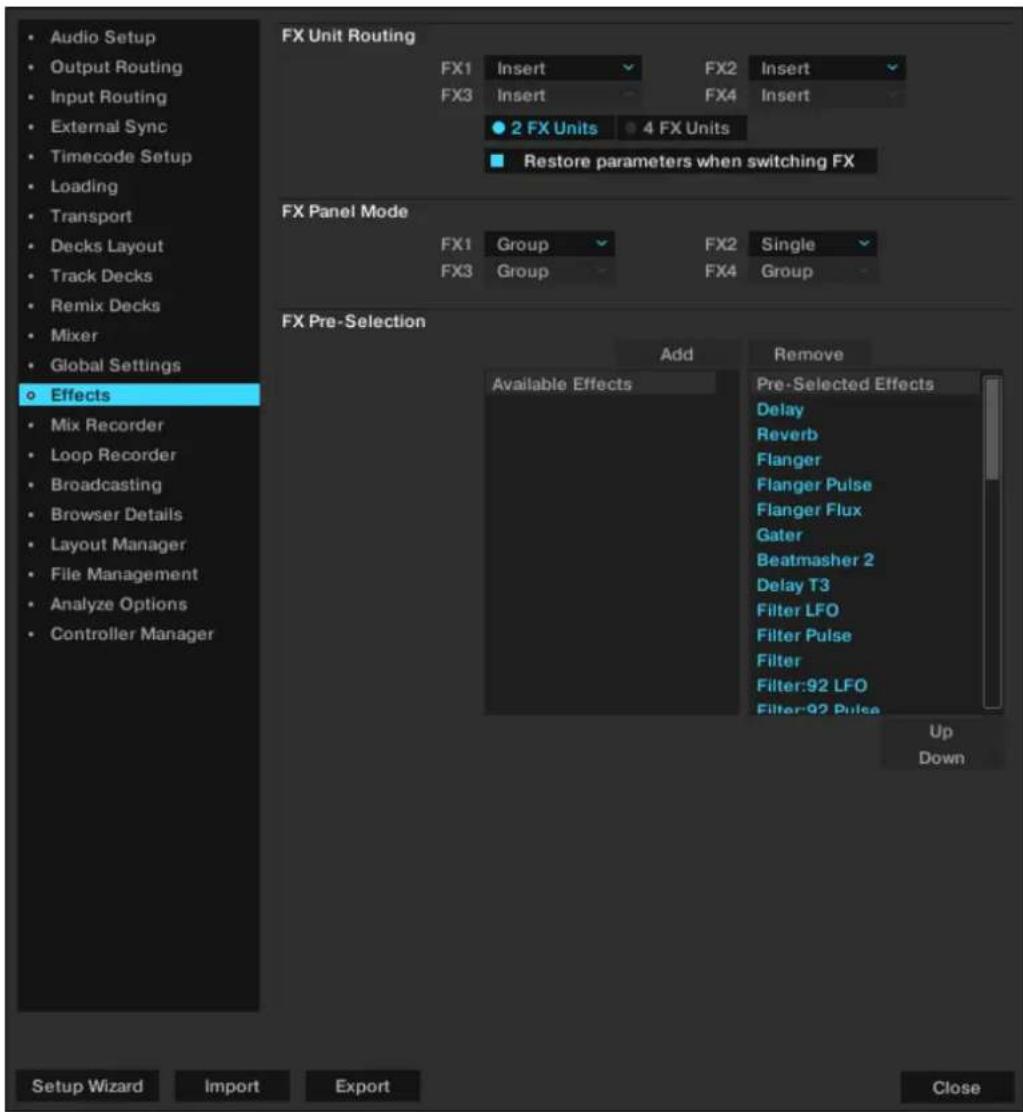Go to Timecode Setup settings

point(139,156)
